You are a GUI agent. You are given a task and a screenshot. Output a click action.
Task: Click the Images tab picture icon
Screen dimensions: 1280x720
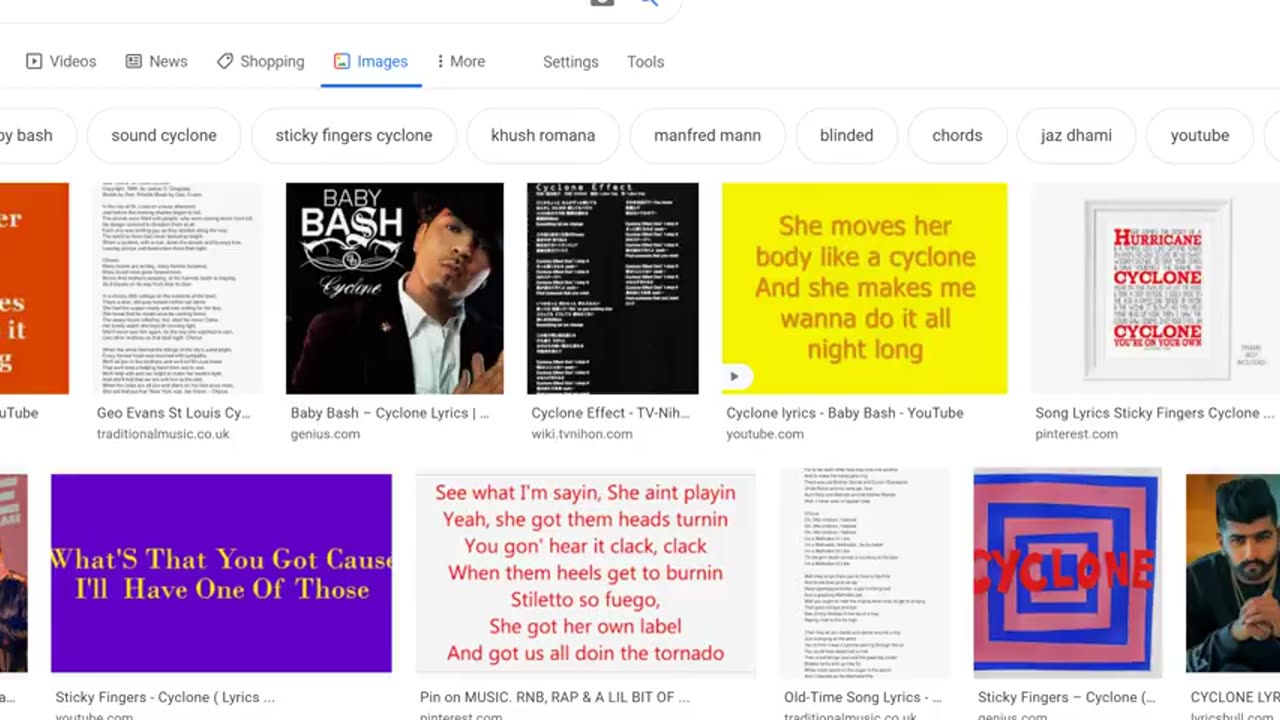pos(342,61)
